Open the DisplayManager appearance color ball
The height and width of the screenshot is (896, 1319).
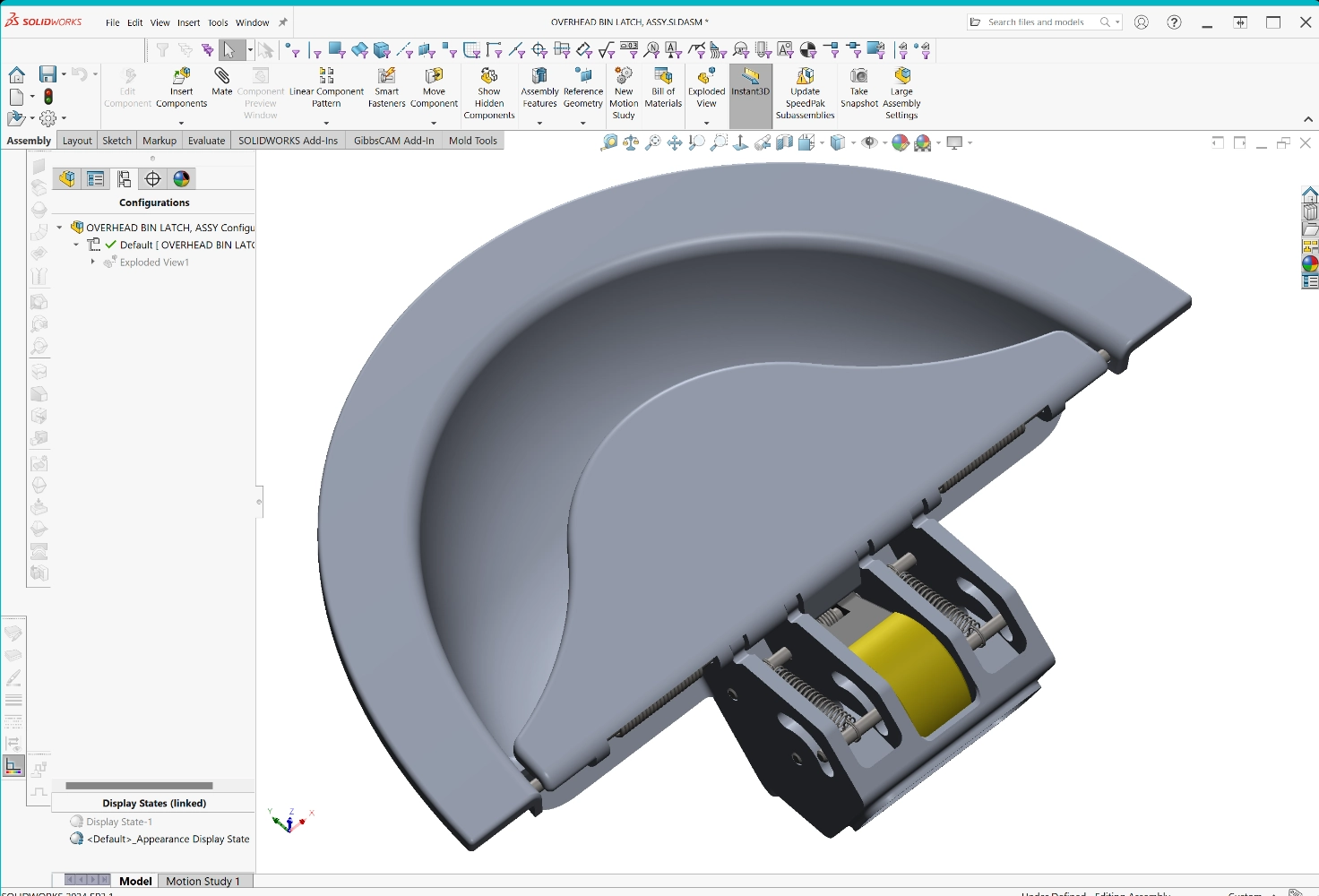click(182, 179)
